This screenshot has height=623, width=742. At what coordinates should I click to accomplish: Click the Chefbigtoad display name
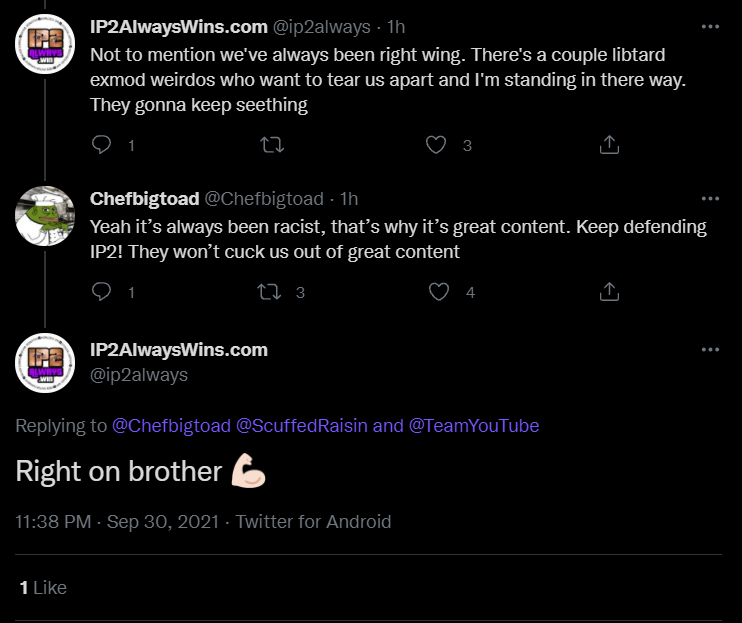point(145,199)
